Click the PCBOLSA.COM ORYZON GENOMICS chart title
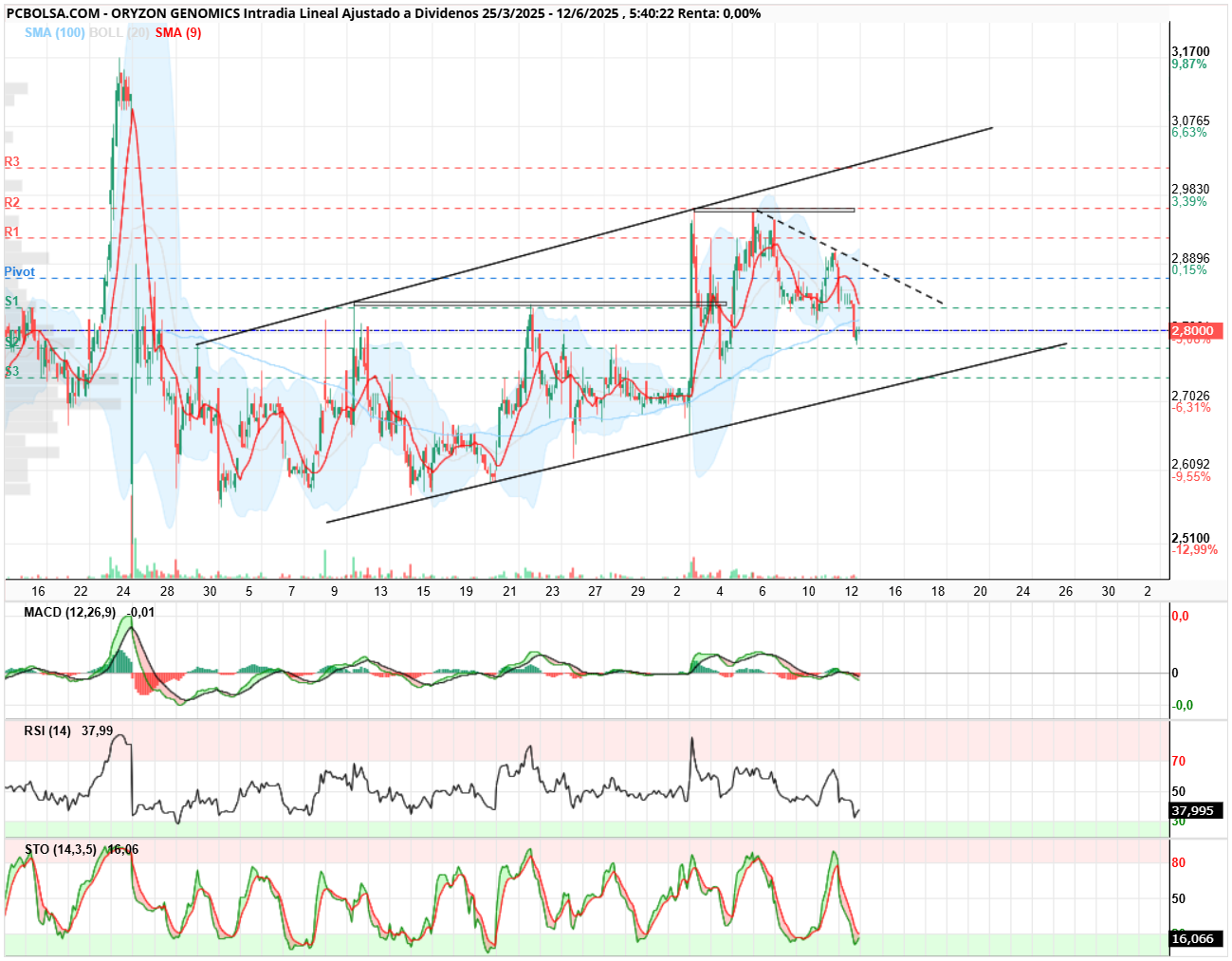This screenshot has height=961, width=1232. click(x=383, y=13)
